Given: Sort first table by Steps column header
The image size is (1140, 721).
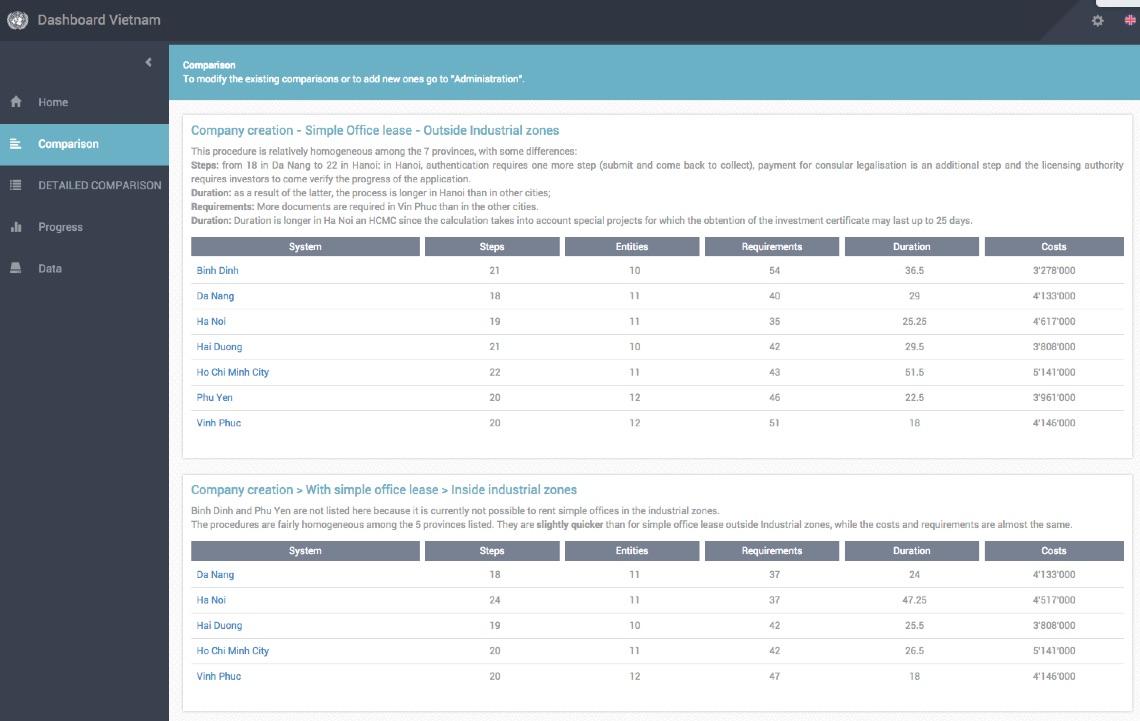Looking at the screenshot, I should (x=491, y=246).
